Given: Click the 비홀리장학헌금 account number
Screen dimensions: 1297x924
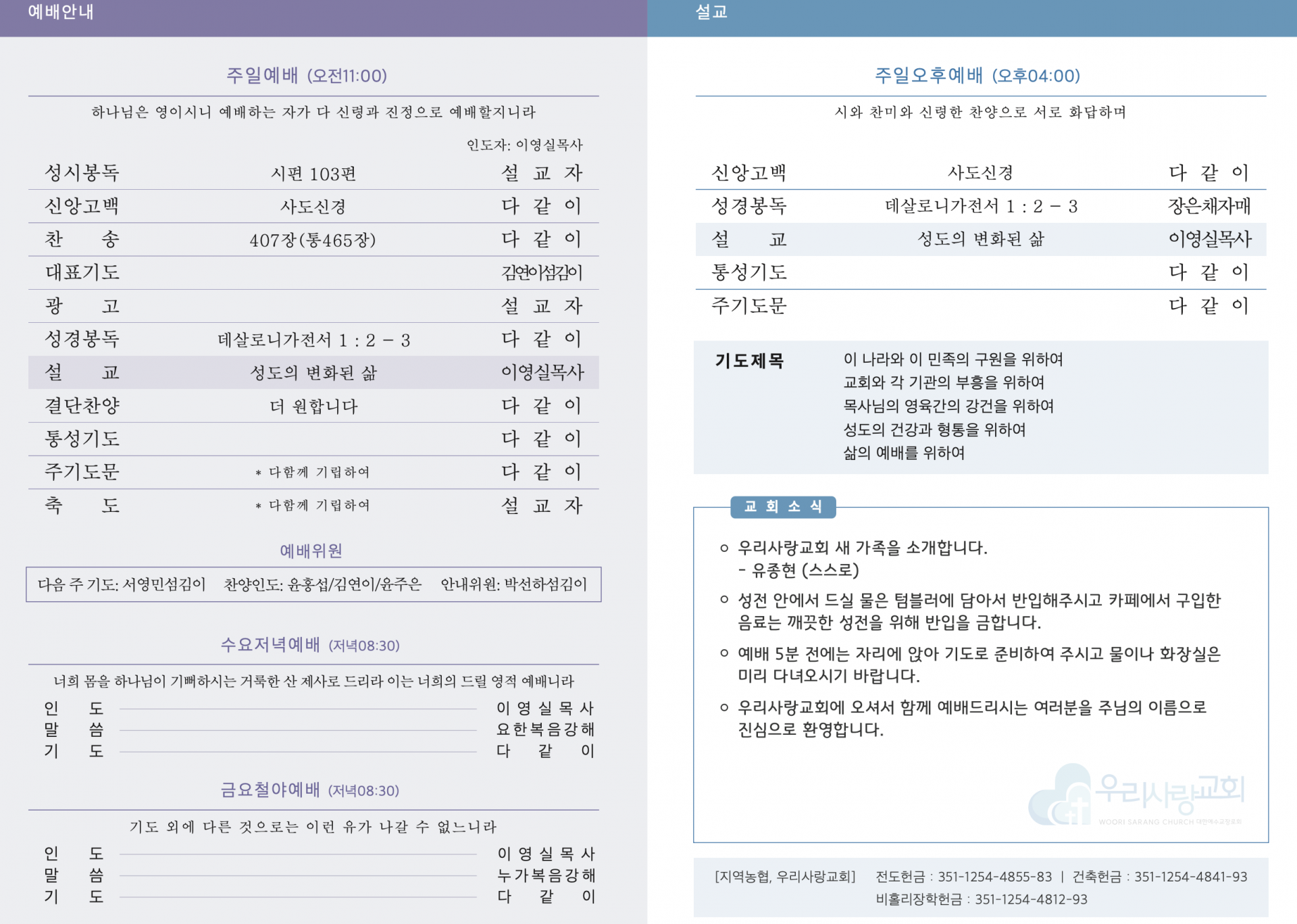Looking at the screenshot, I should coord(1031,899).
